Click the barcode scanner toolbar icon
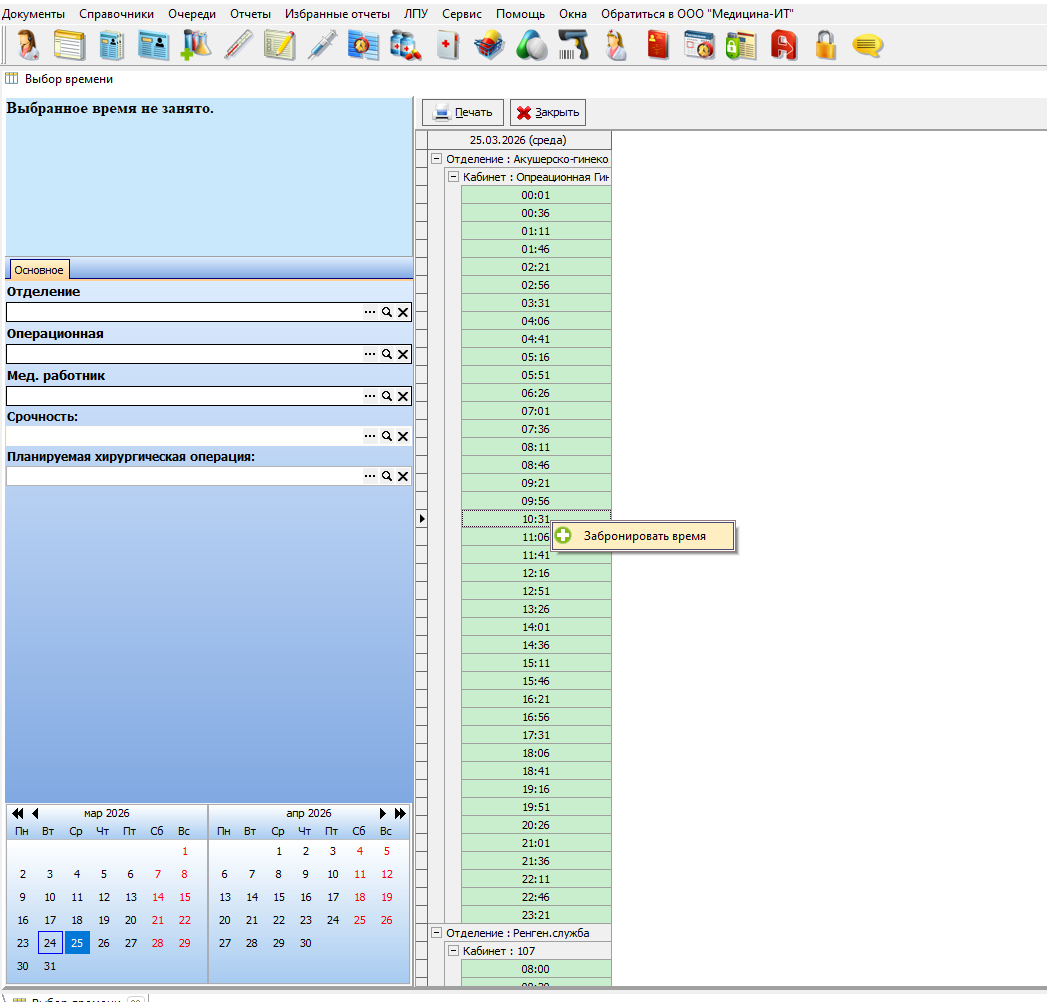 tap(573, 45)
